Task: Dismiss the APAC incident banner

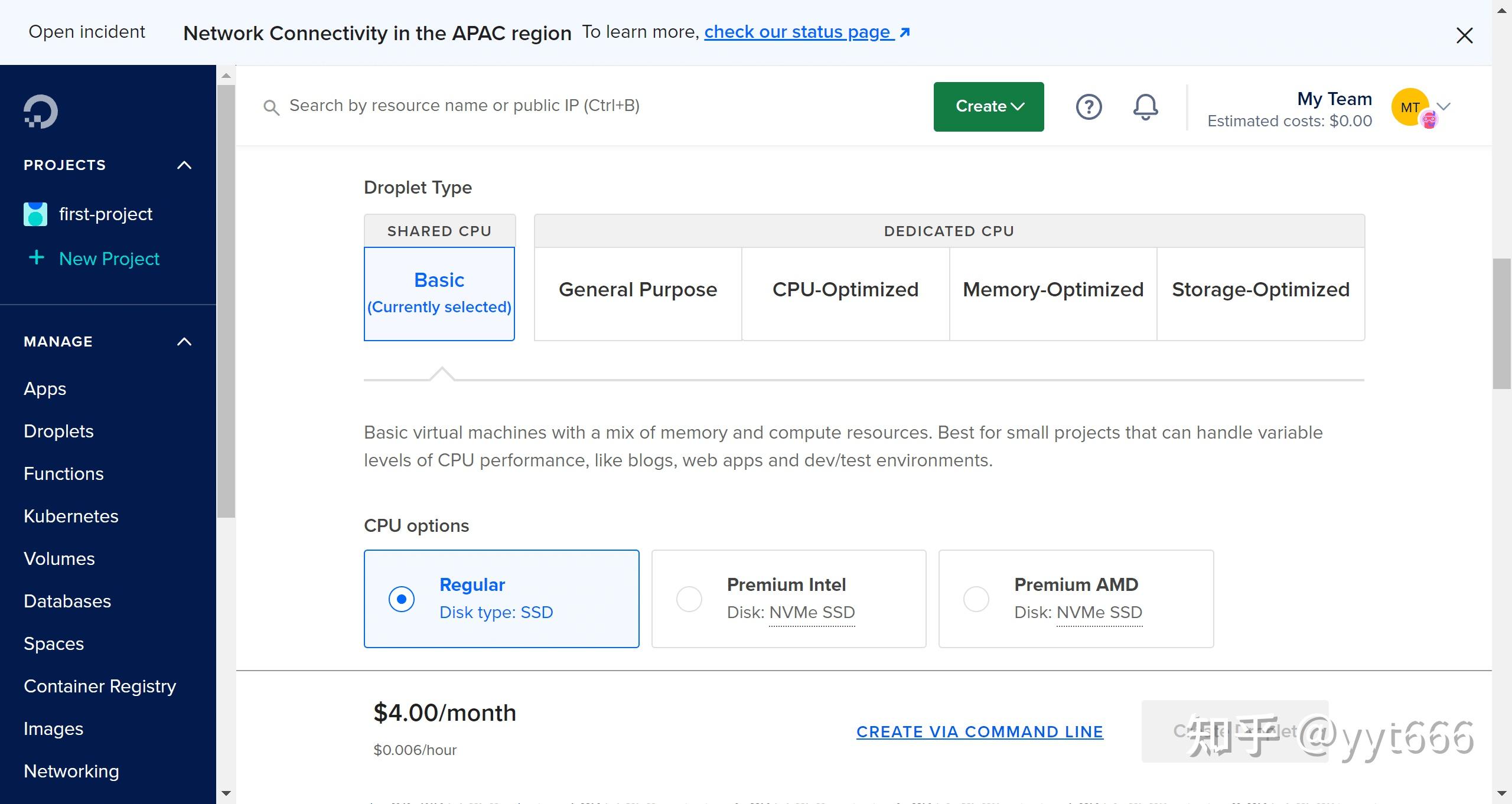Action: click(x=1464, y=35)
